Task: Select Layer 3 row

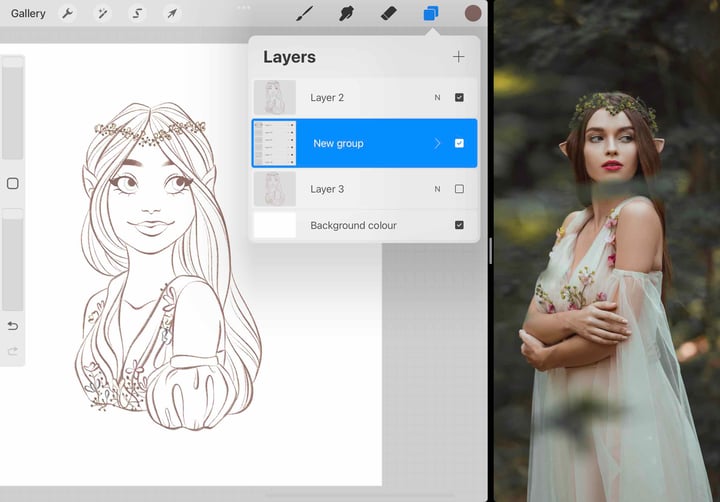Action: pos(365,189)
